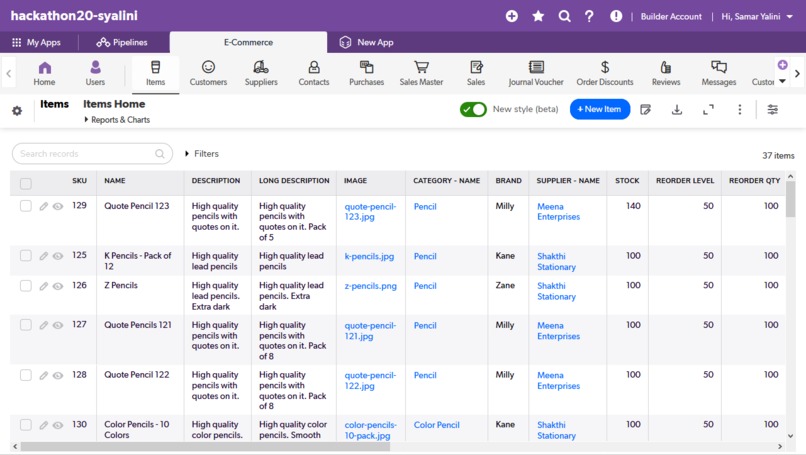Edit record SKU 126 pencil icon
The image size is (806, 455).
tap(44, 286)
